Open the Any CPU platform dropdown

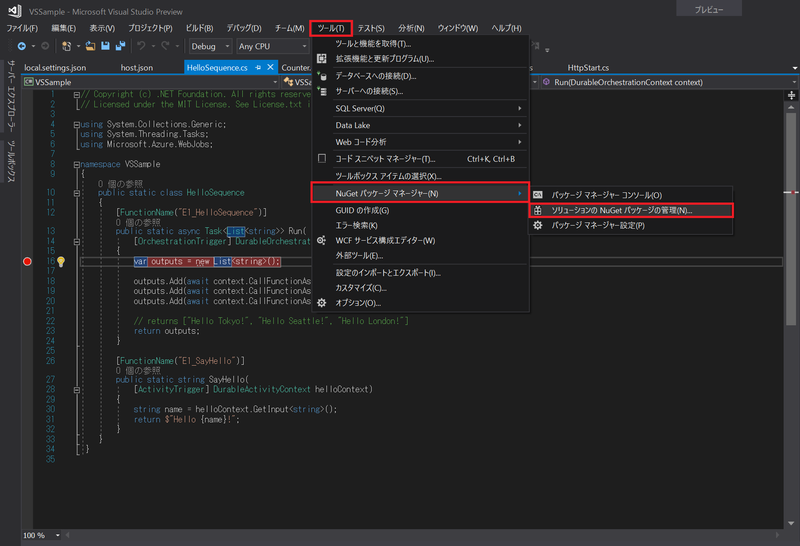pos(272,46)
